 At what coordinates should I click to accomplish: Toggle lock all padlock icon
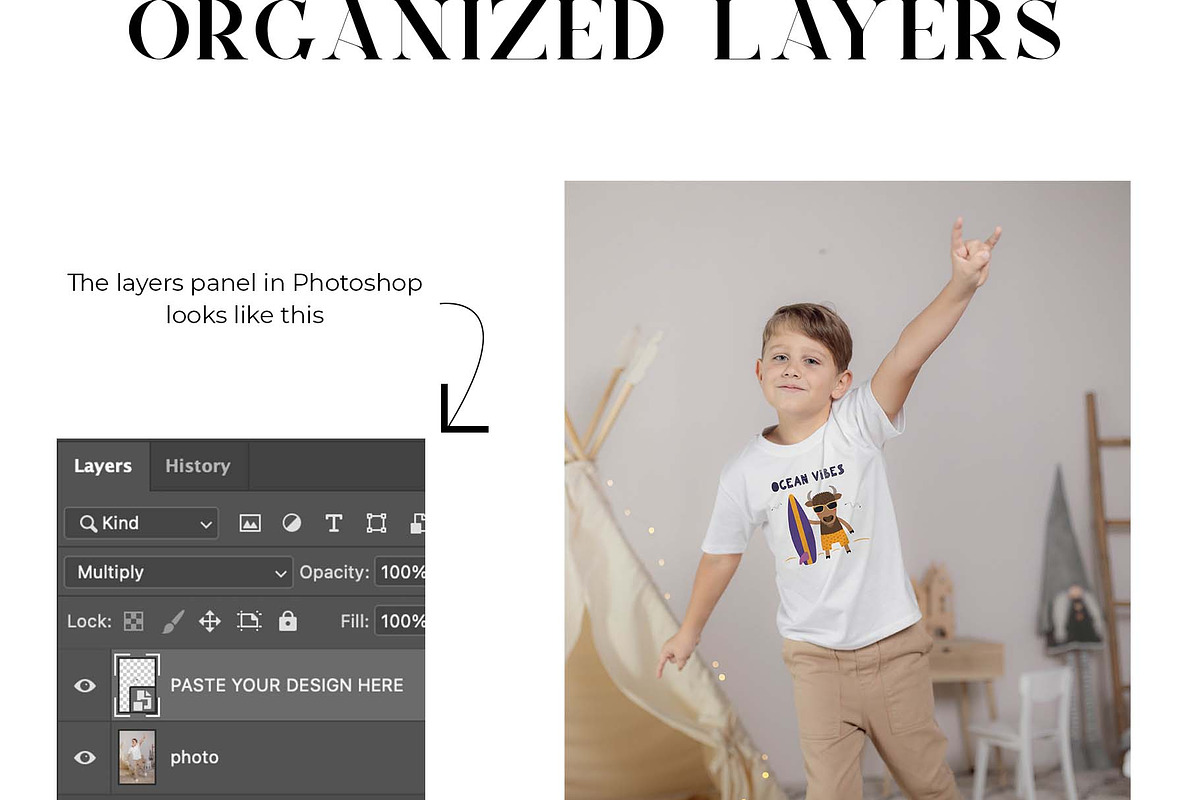288,621
